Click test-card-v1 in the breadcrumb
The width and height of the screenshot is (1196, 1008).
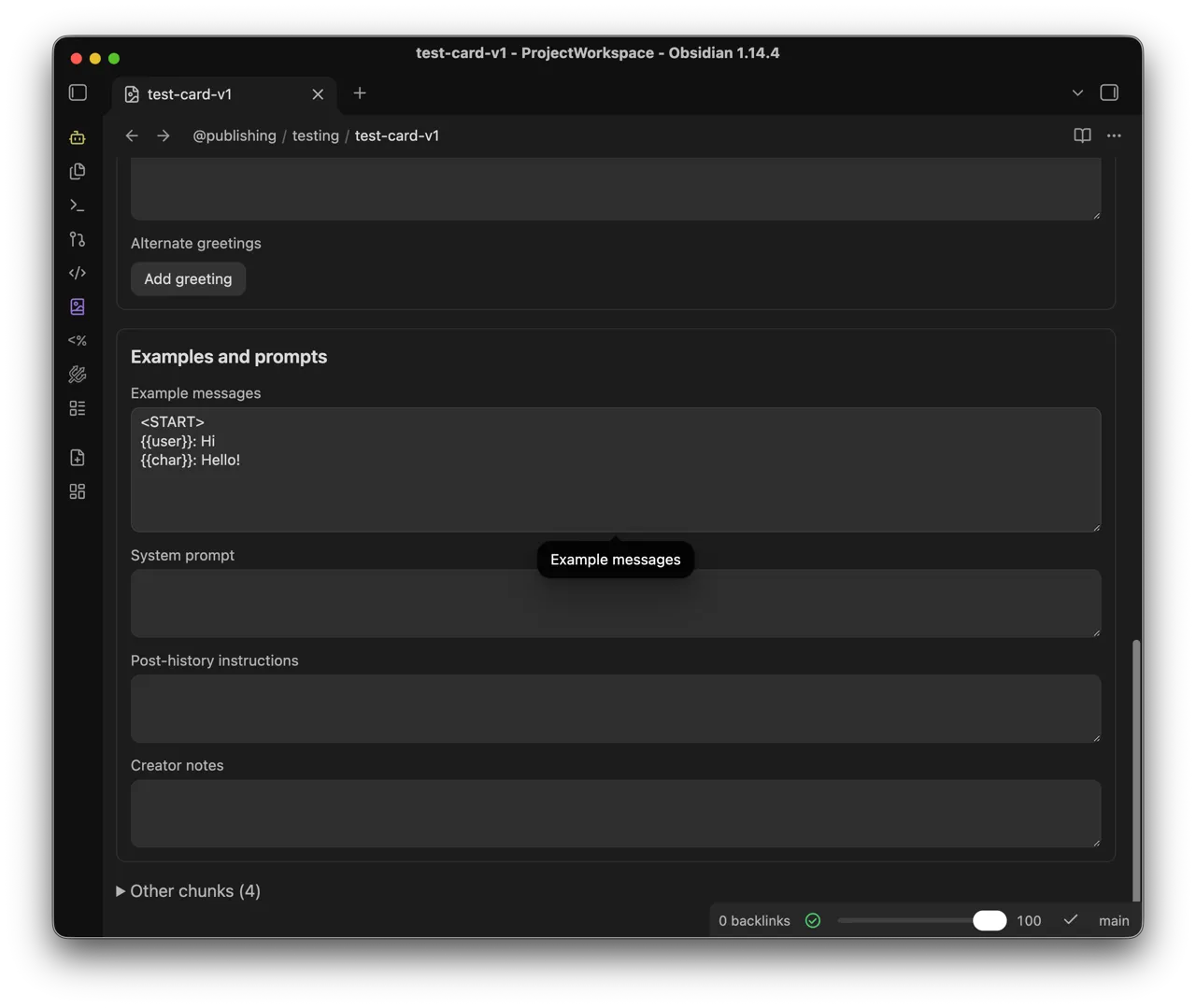click(397, 135)
